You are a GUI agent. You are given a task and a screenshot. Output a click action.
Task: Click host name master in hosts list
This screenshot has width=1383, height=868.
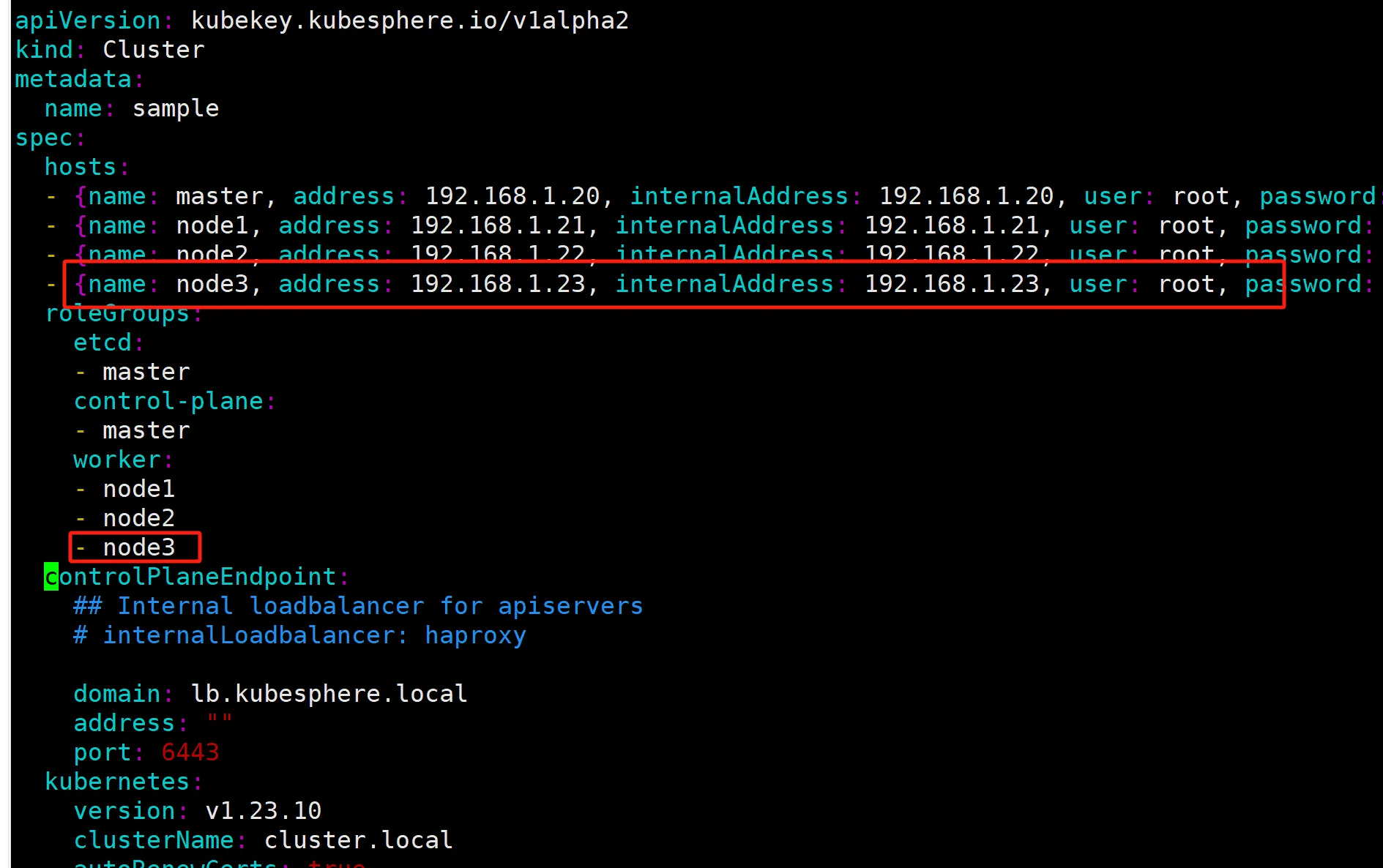pyautogui.click(x=220, y=196)
